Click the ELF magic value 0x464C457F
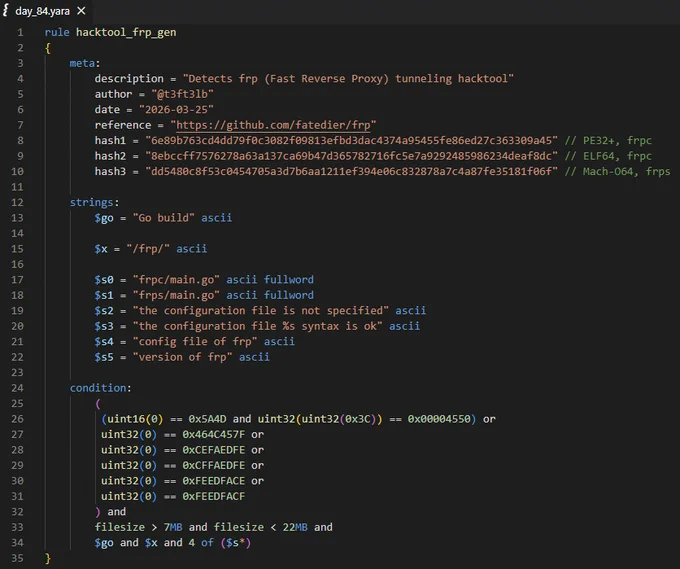The height and width of the screenshot is (569, 680). [214, 435]
